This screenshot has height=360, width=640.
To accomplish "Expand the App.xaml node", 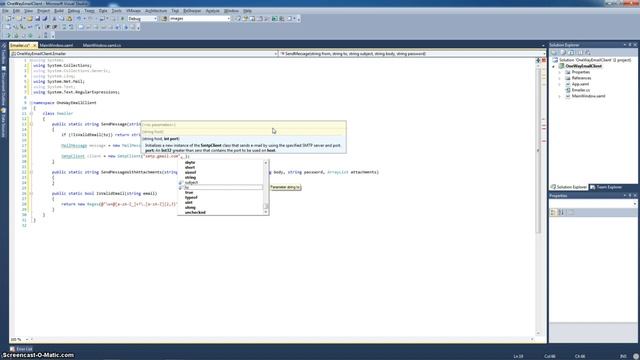I will pyautogui.click(x=560, y=84).
